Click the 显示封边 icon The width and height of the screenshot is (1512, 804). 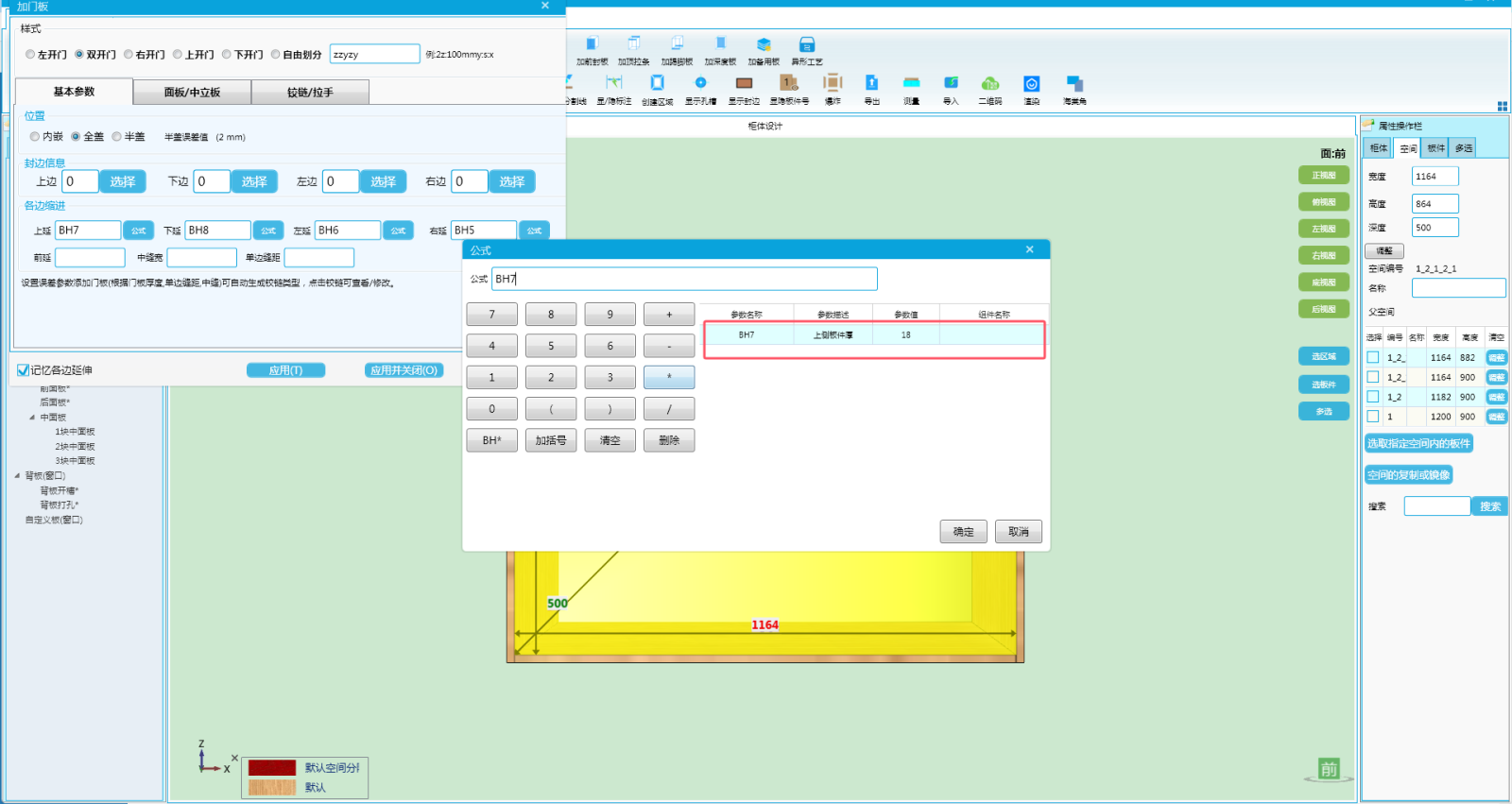pos(744,91)
